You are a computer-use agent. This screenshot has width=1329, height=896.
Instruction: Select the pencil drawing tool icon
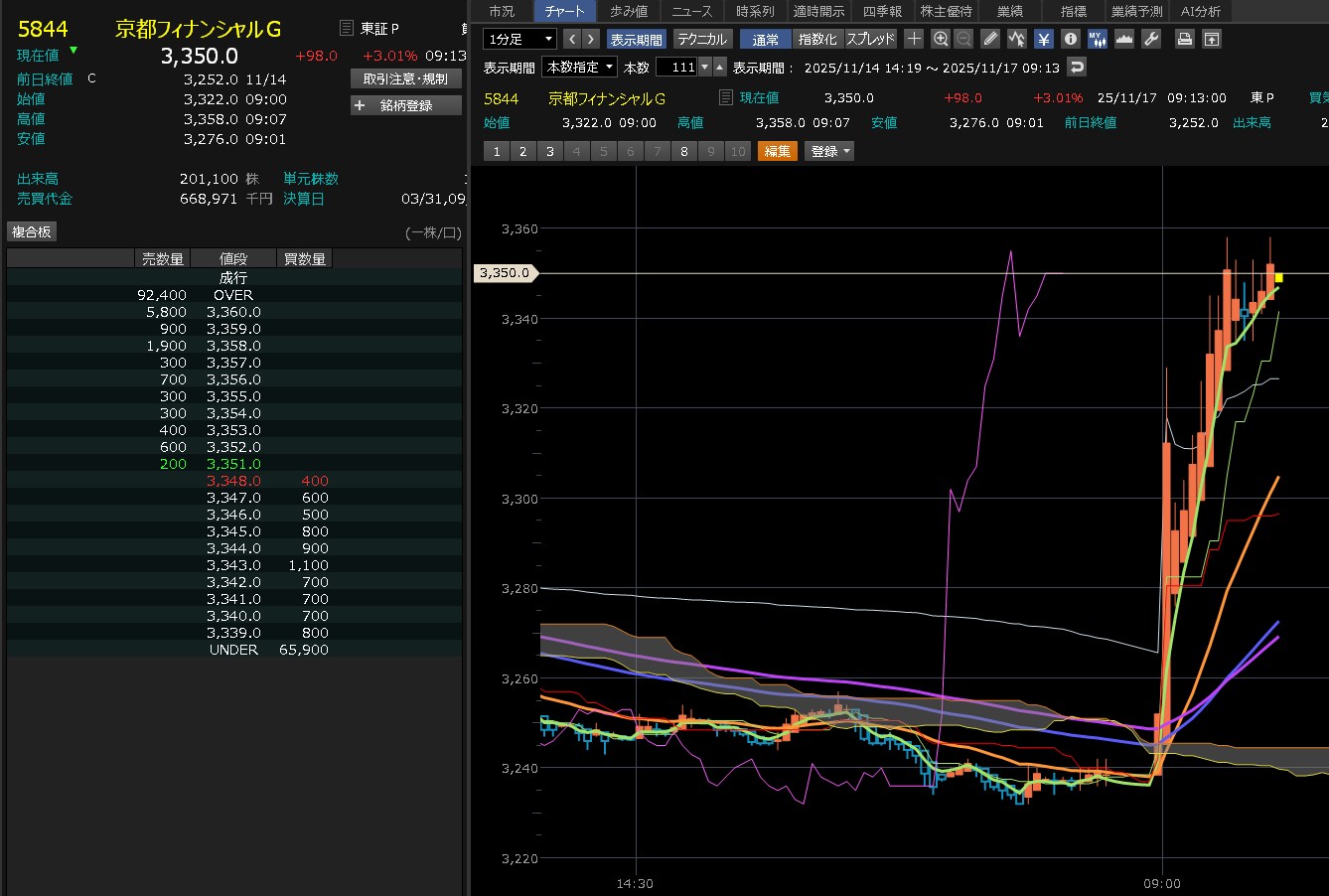point(990,39)
